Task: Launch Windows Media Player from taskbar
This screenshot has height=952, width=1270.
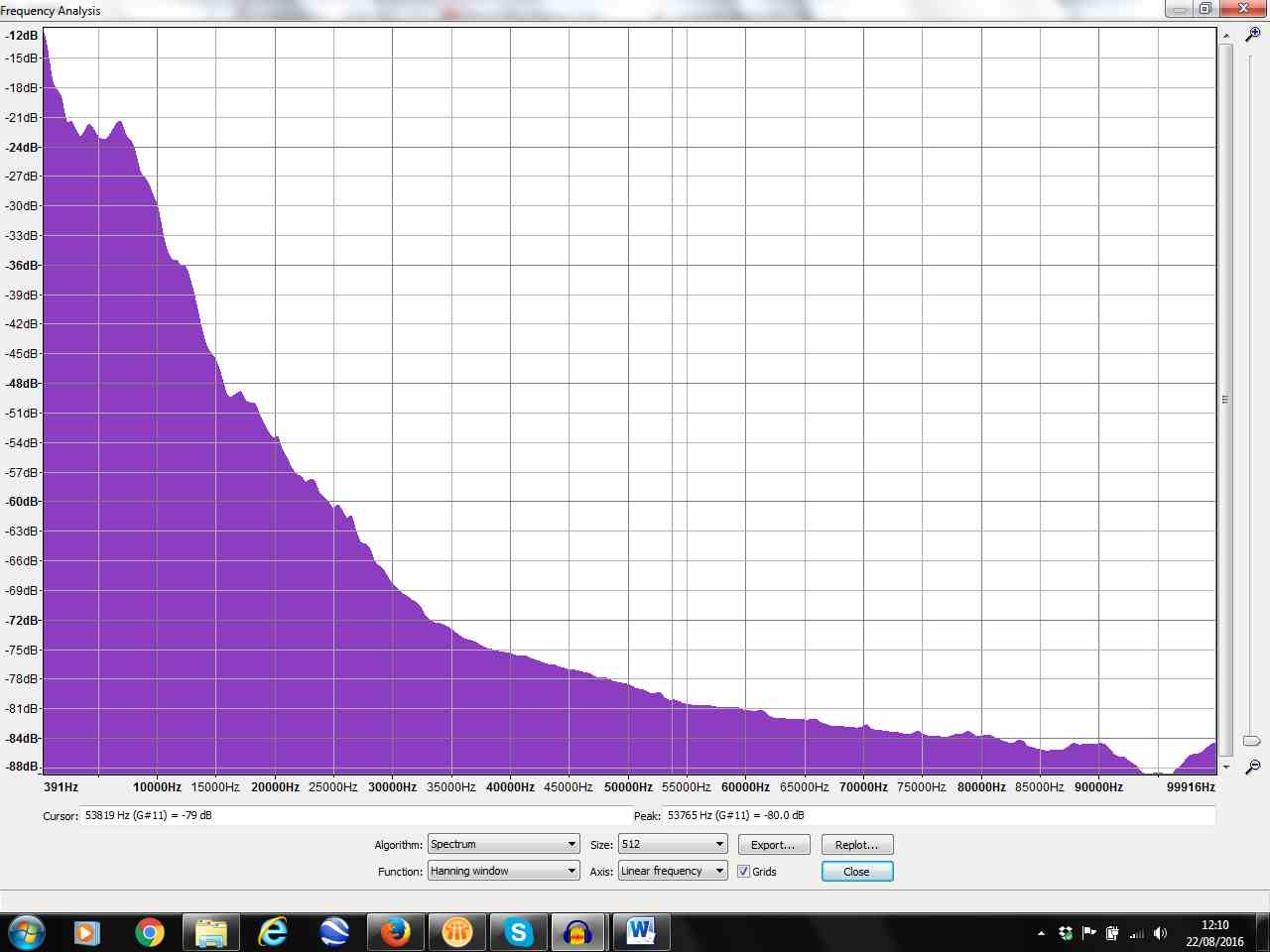Action: (87, 932)
